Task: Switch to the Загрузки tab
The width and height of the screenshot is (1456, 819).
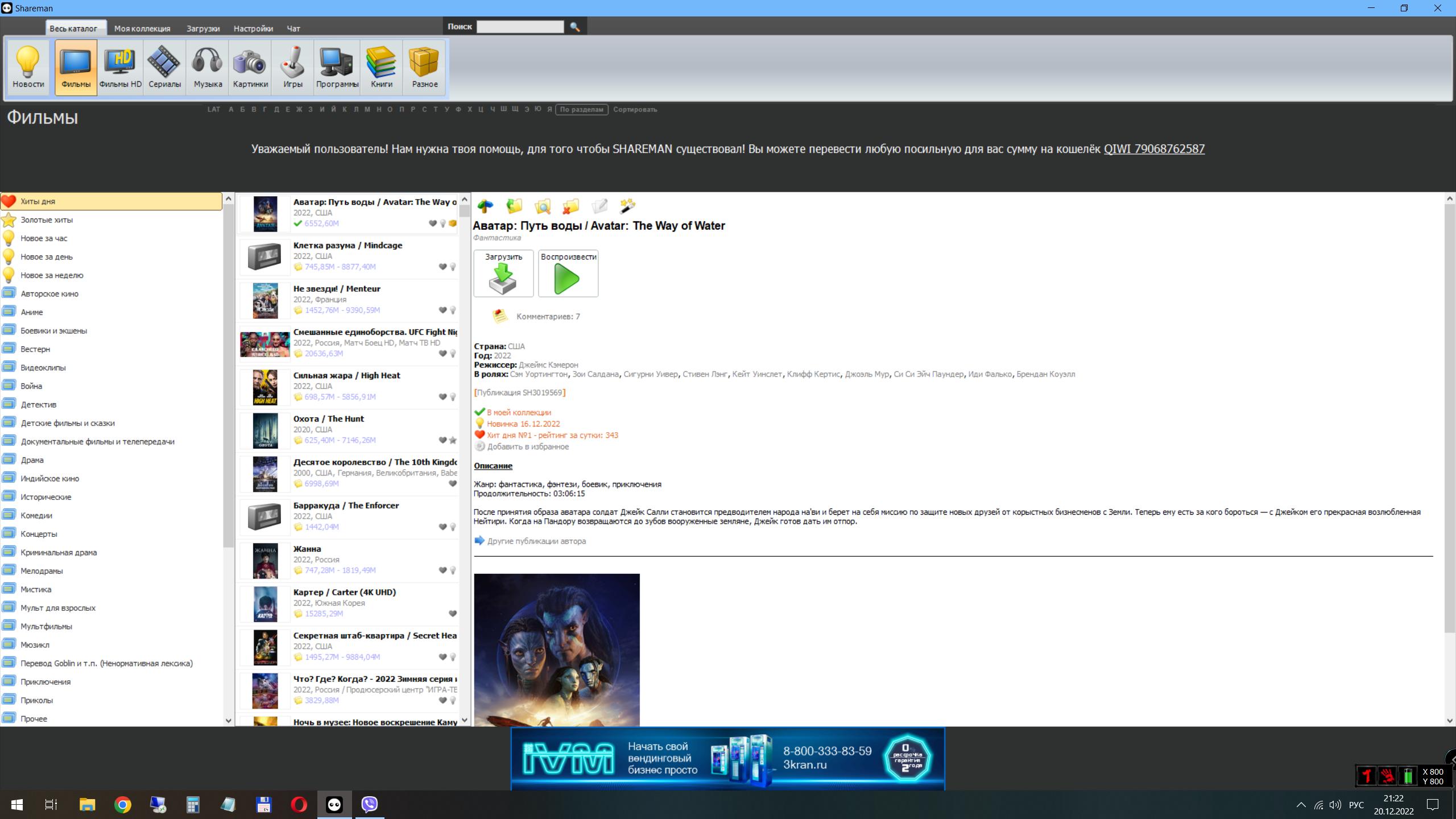Action: coord(203,28)
